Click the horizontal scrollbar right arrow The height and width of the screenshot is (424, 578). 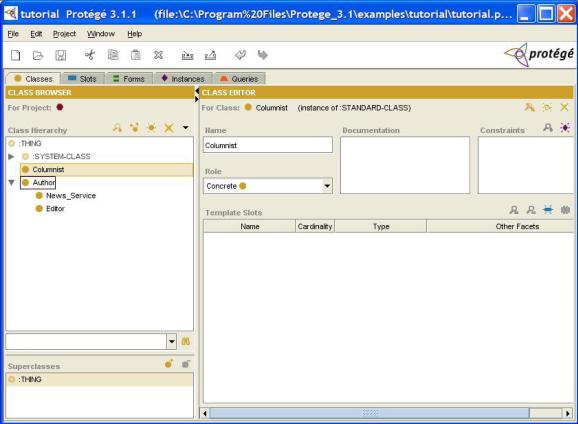tap(568, 413)
